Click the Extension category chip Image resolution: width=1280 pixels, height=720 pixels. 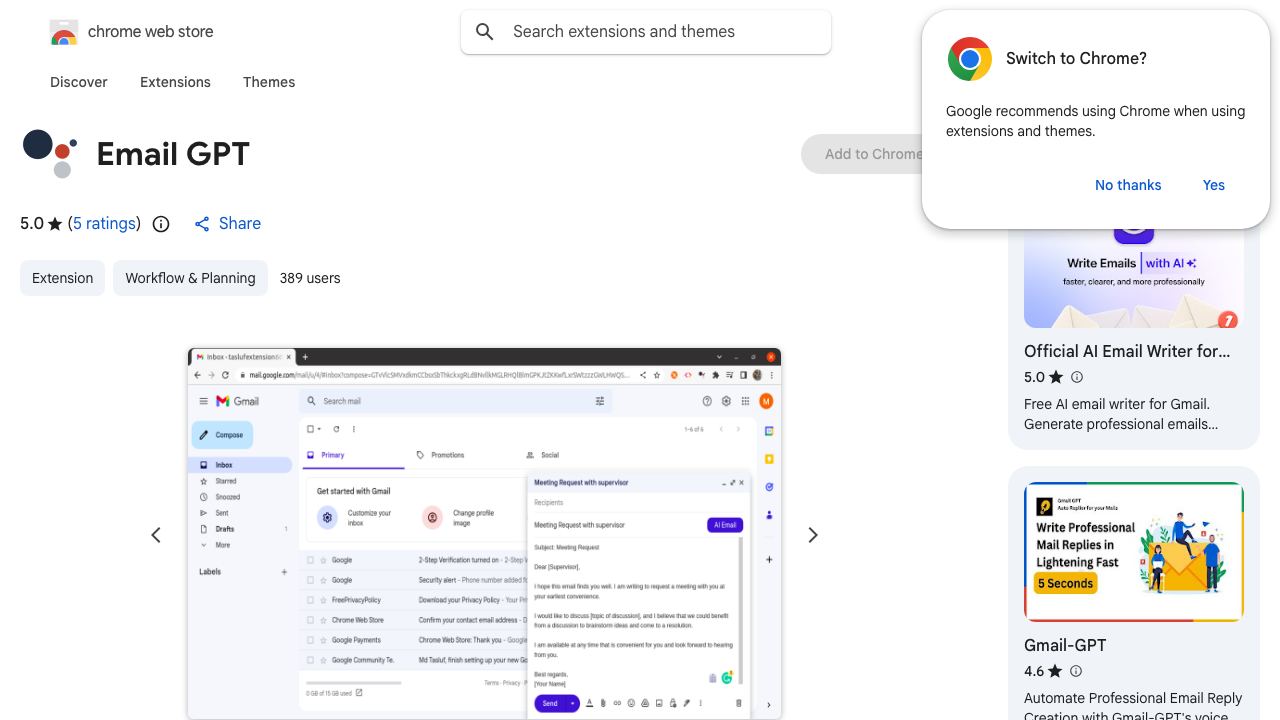coord(62,278)
